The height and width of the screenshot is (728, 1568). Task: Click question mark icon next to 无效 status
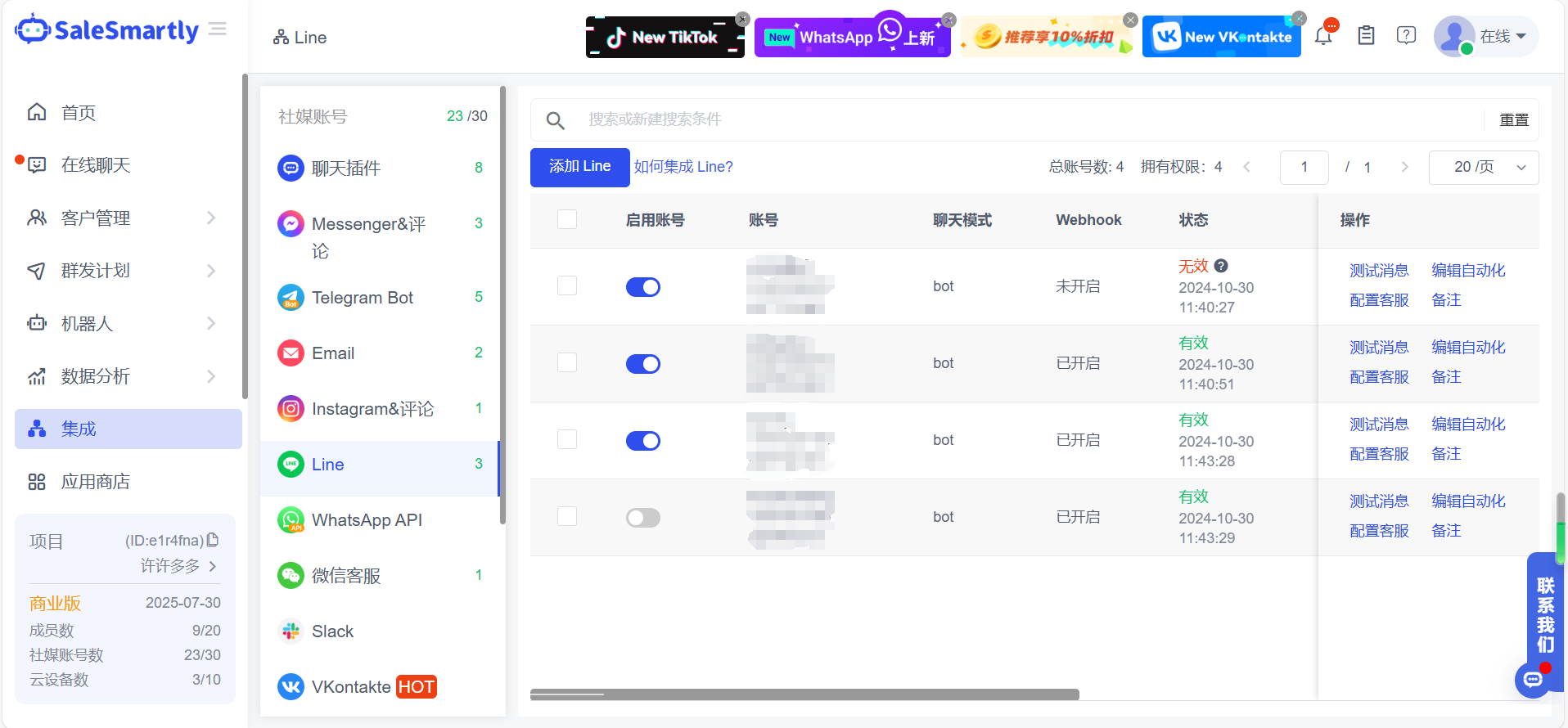point(1221,266)
